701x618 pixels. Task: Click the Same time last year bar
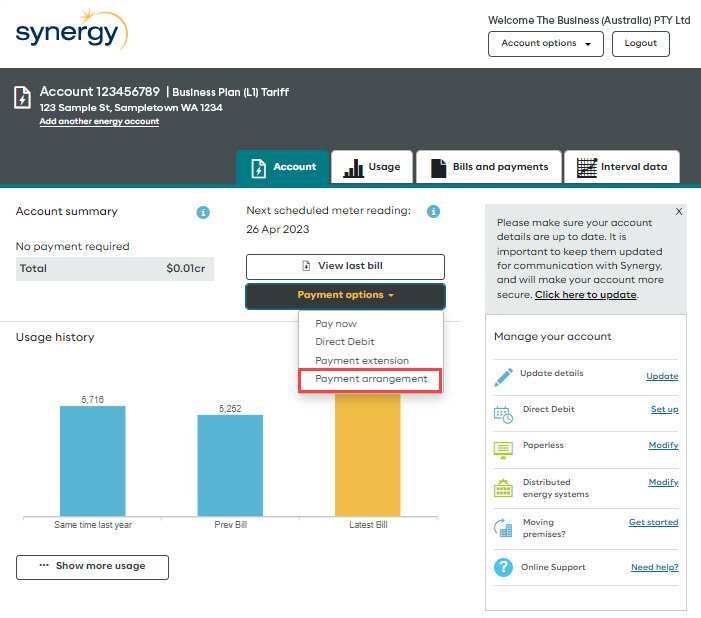(x=93, y=461)
